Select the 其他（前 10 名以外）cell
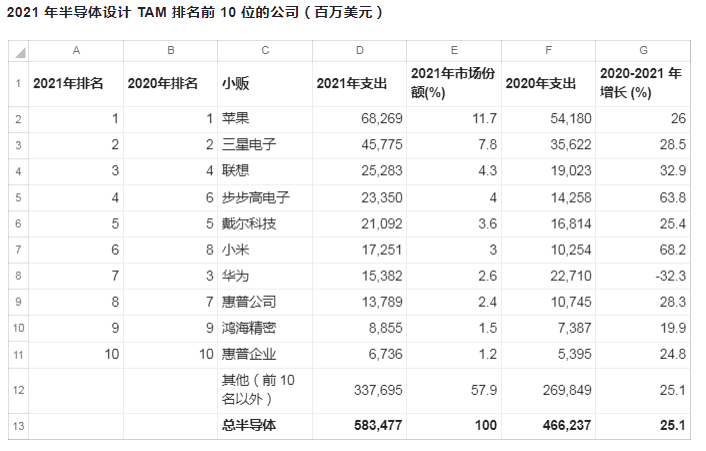Viewport: 706px width, 451px height. [x=264, y=389]
